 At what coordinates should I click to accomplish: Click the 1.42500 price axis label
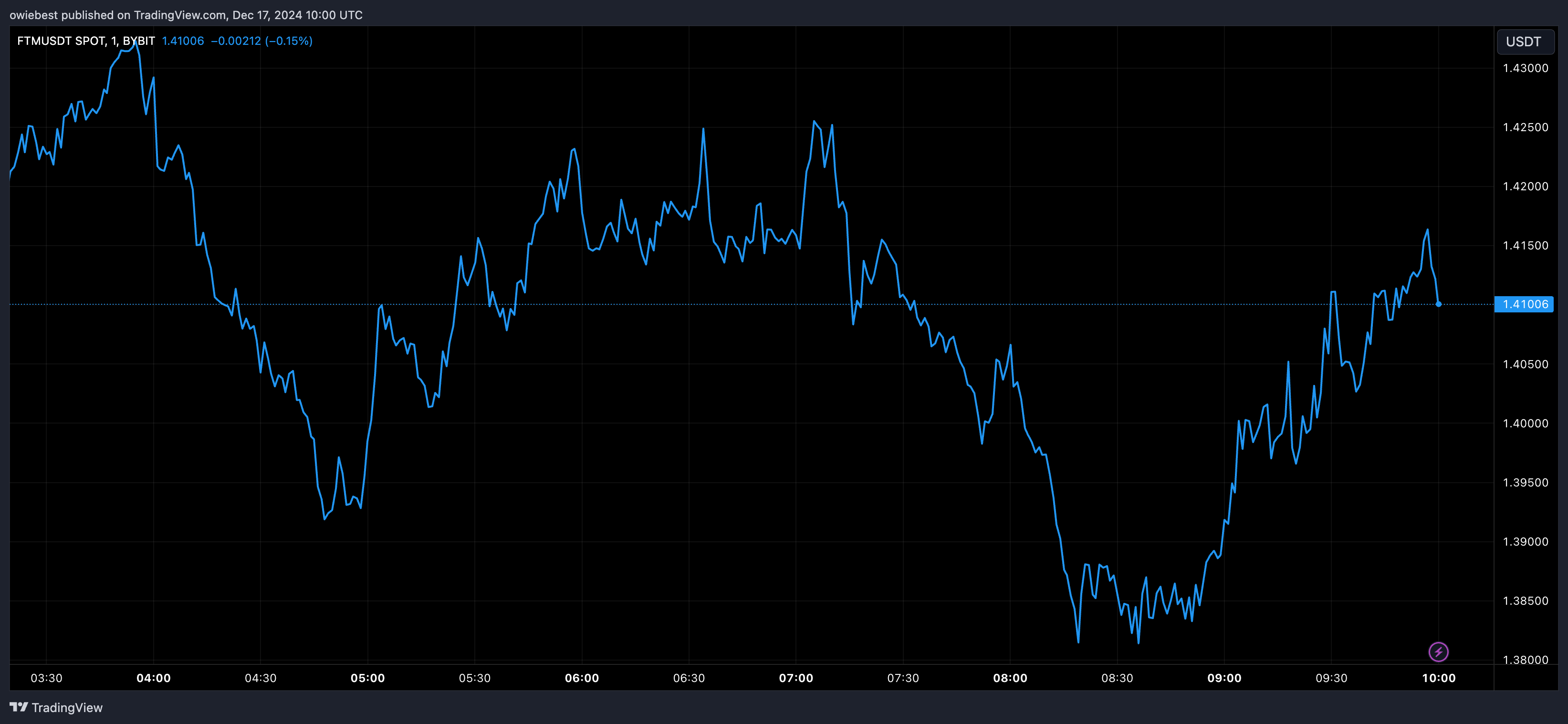[x=1526, y=127]
